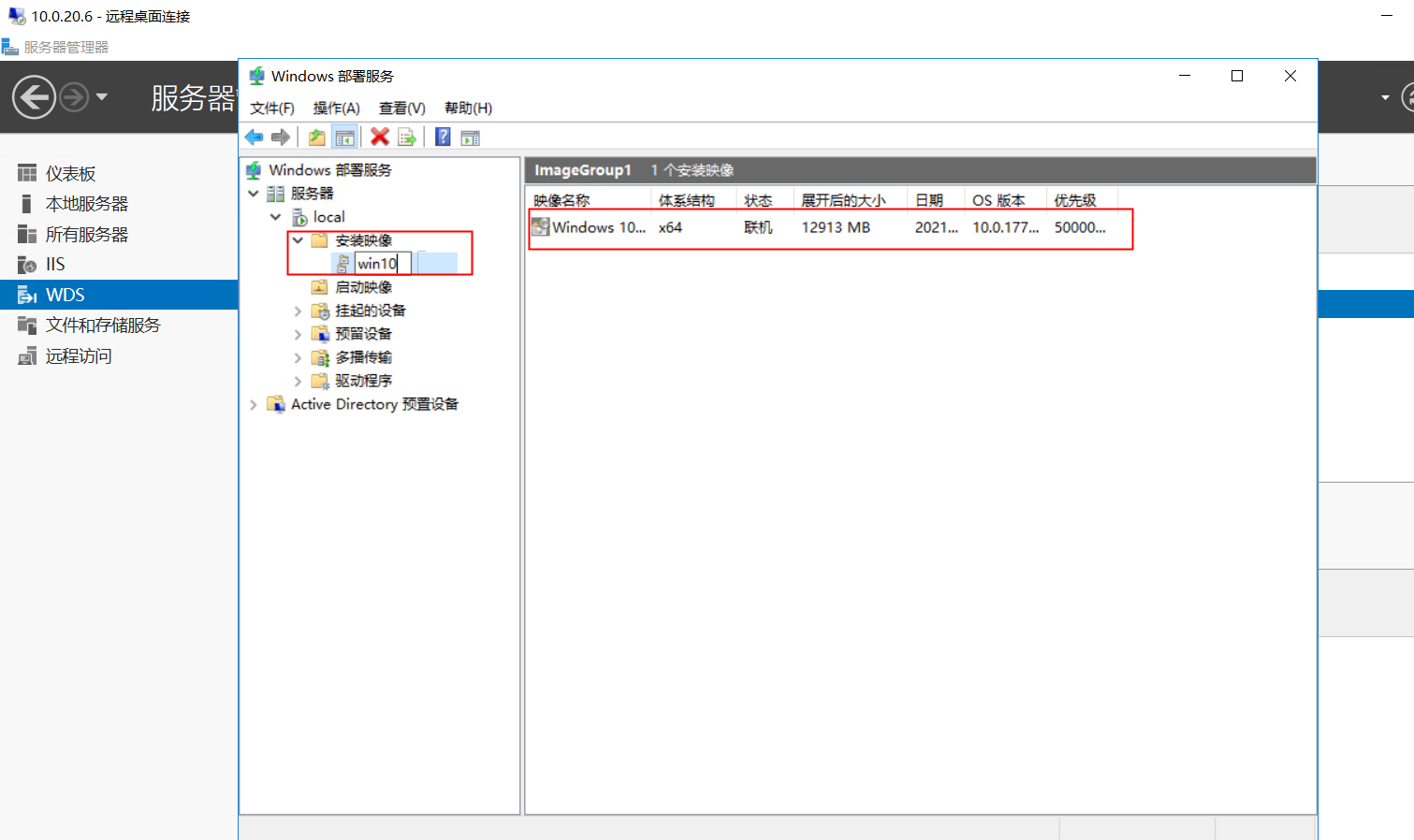This screenshot has width=1414, height=840.
Task: Select the 安装映像 folder
Action: click(x=363, y=240)
